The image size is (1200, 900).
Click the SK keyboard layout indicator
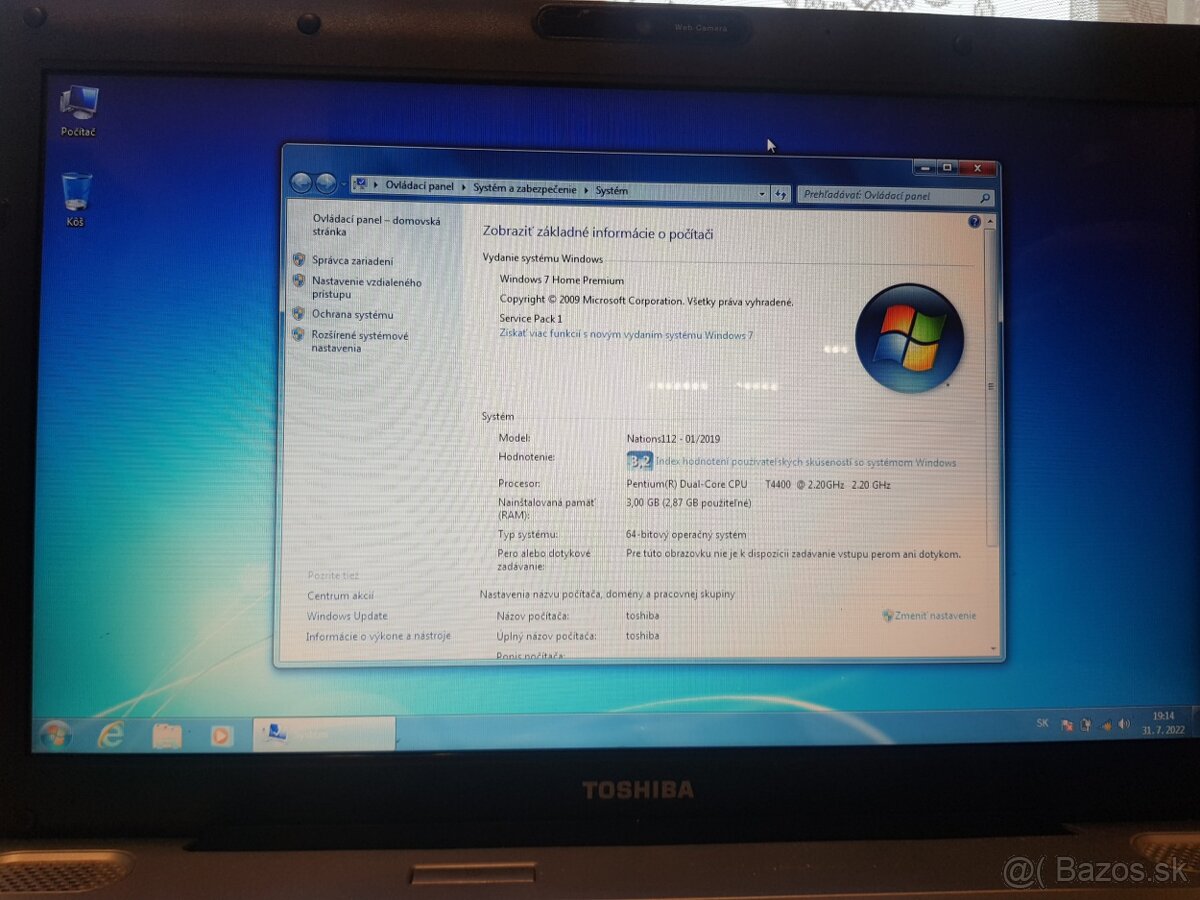tap(1041, 722)
